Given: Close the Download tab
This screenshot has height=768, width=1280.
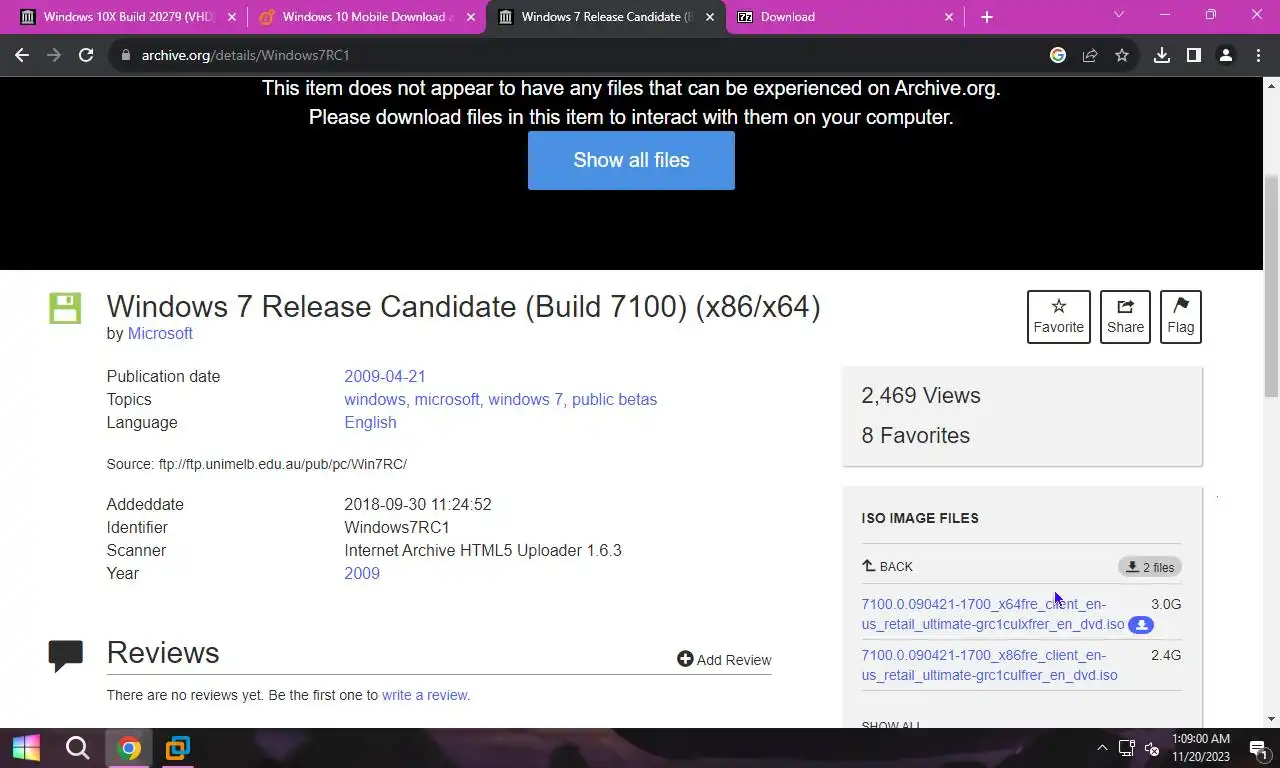Looking at the screenshot, I should point(949,17).
